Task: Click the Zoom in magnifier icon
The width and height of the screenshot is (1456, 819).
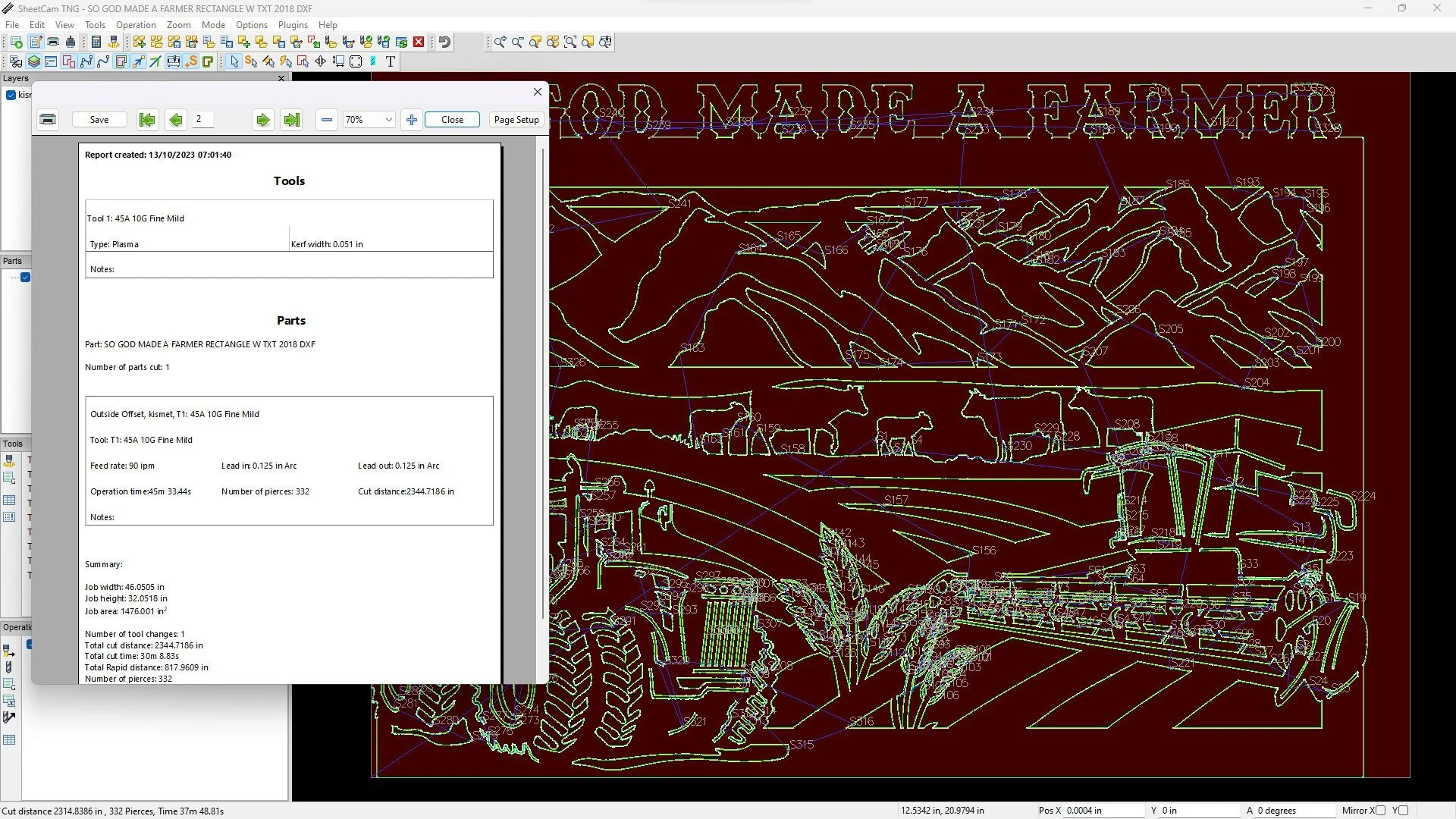Action: click(500, 42)
